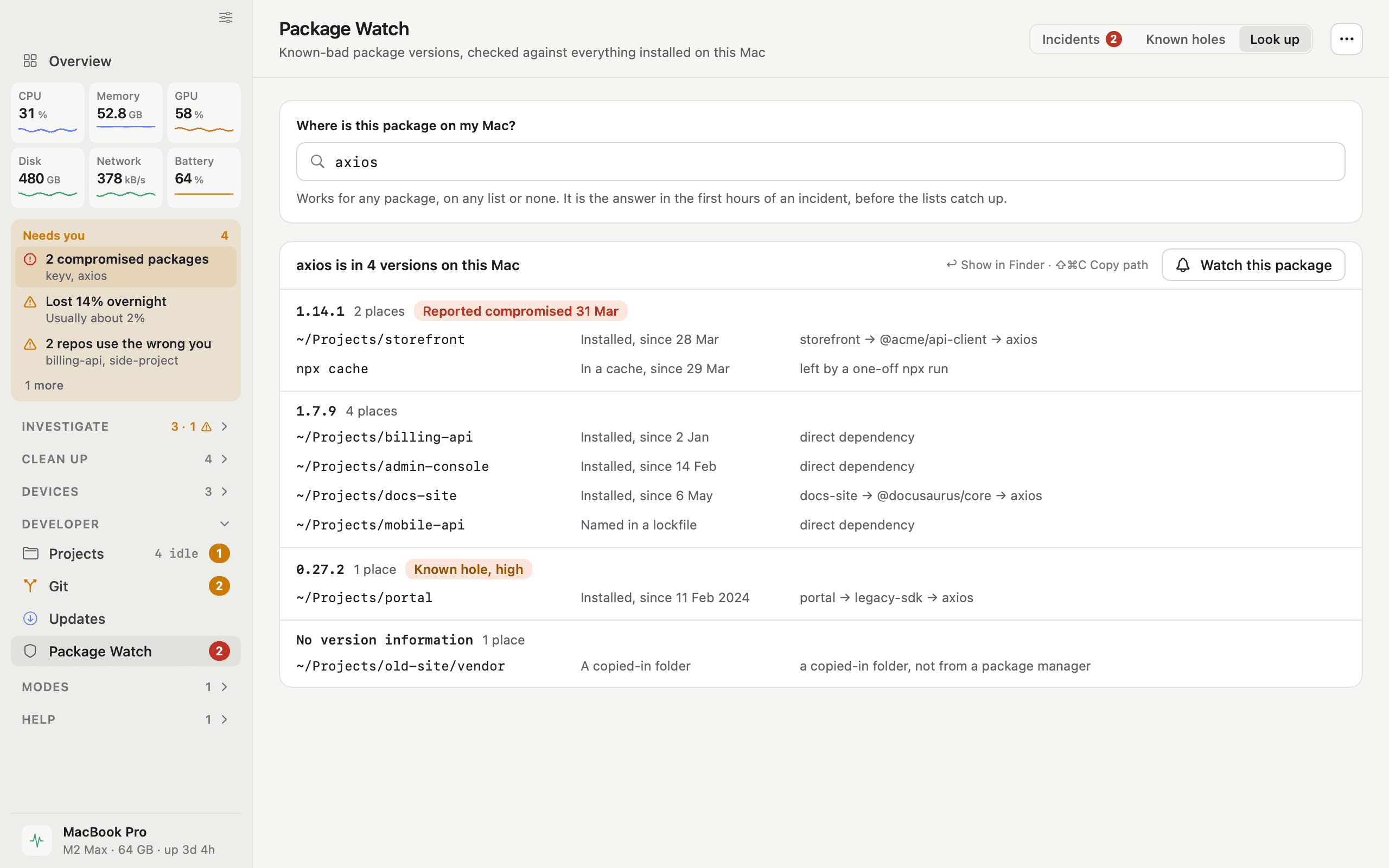Open the Battery stat card
This screenshot has width=1389, height=868.
point(204,177)
